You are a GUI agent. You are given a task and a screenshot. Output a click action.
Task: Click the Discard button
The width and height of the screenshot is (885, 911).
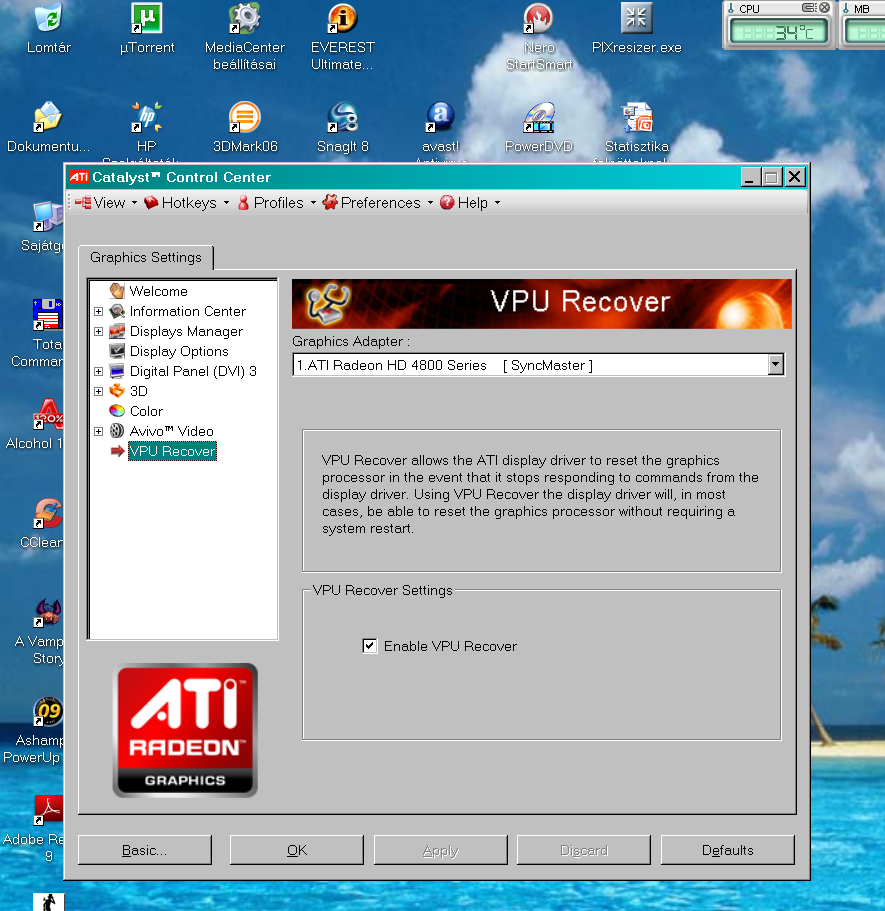[x=584, y=850]
